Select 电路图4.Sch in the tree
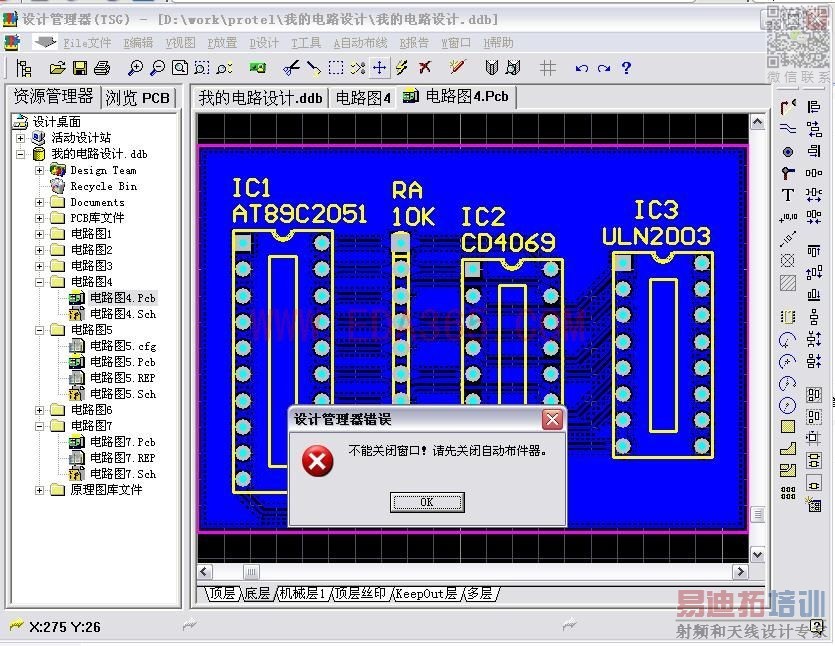Image resolution: width=835 pixels, height=646 pixels. pyautogui.click(x=123, y=314)
